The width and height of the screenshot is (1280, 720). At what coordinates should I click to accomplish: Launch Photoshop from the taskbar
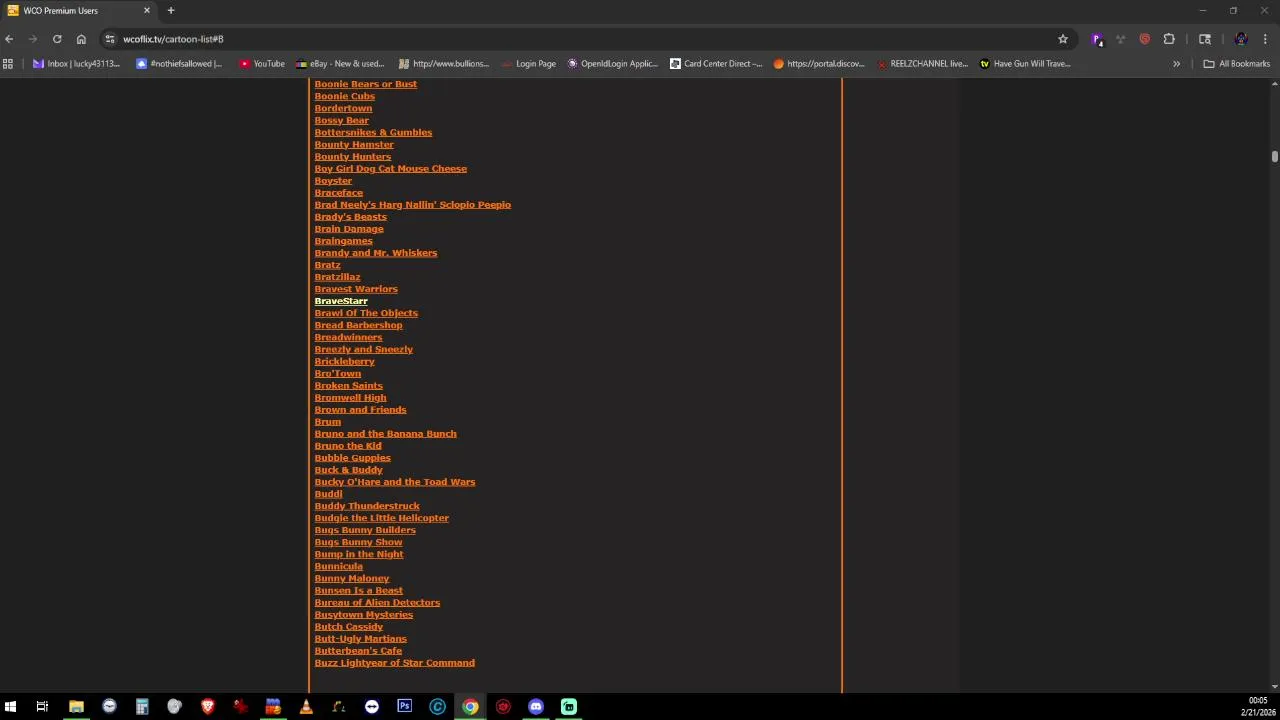(x=404, y=707)
